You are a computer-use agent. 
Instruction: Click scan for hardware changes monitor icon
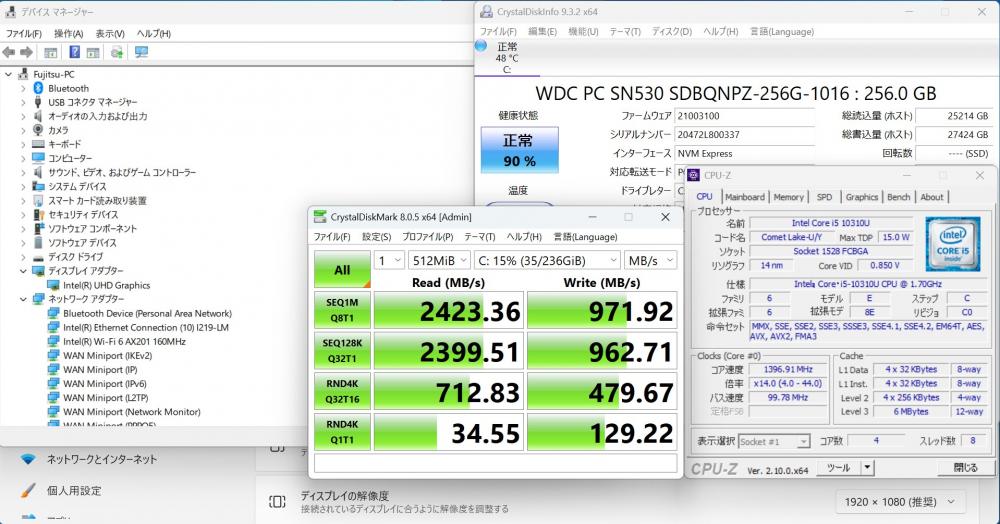pos(142,52)
